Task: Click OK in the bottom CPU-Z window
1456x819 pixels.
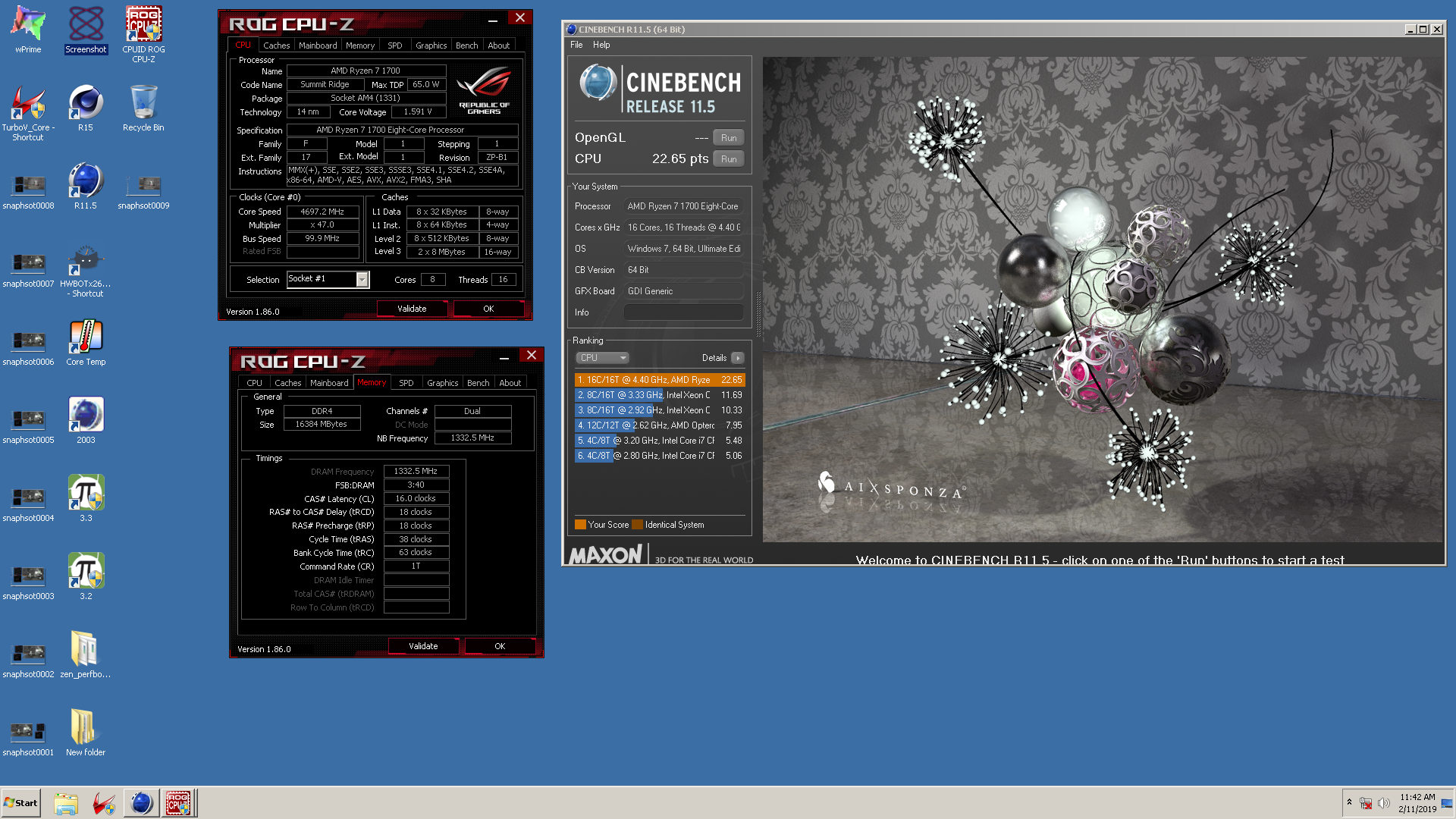Action: 500,646
